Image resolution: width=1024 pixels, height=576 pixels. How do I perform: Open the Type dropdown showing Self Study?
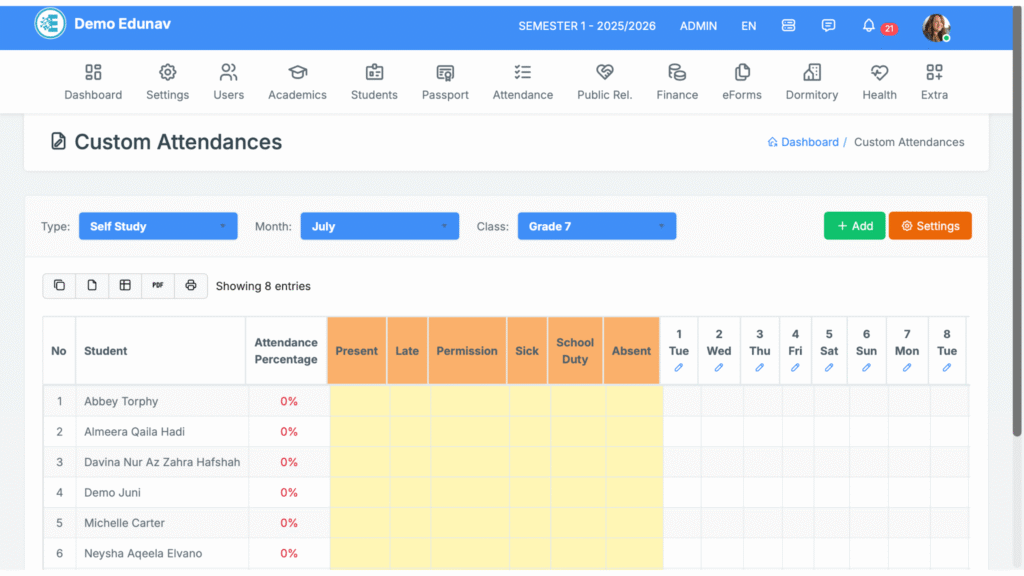158,226
